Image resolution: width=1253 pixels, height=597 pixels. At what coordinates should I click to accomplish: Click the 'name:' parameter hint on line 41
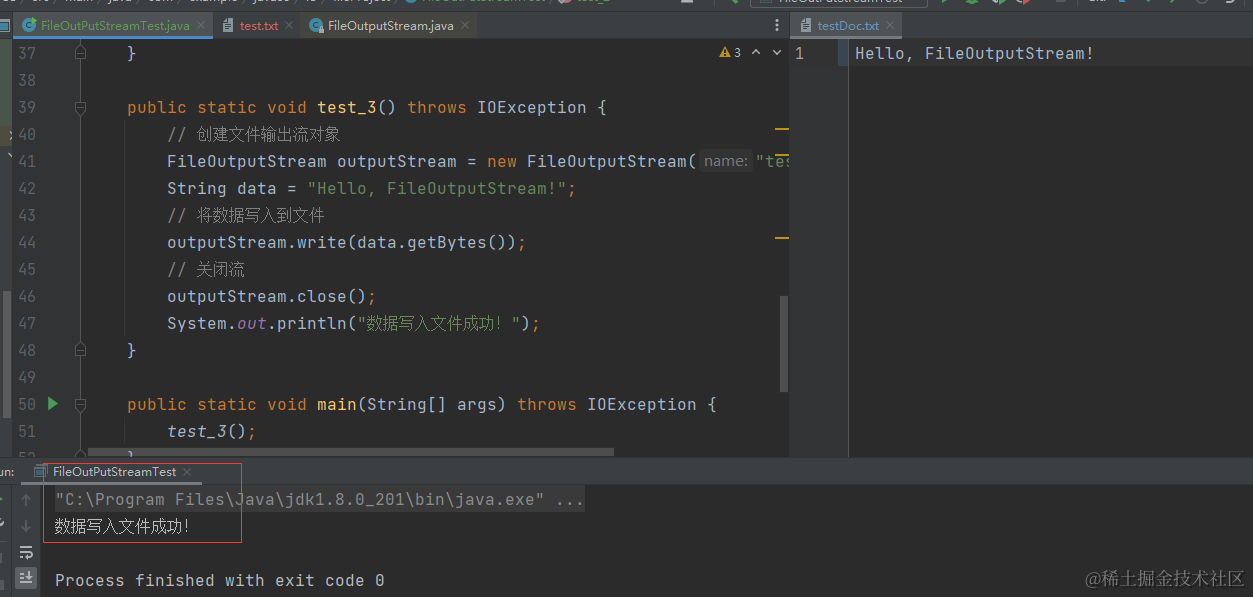[x=725, y=161]
